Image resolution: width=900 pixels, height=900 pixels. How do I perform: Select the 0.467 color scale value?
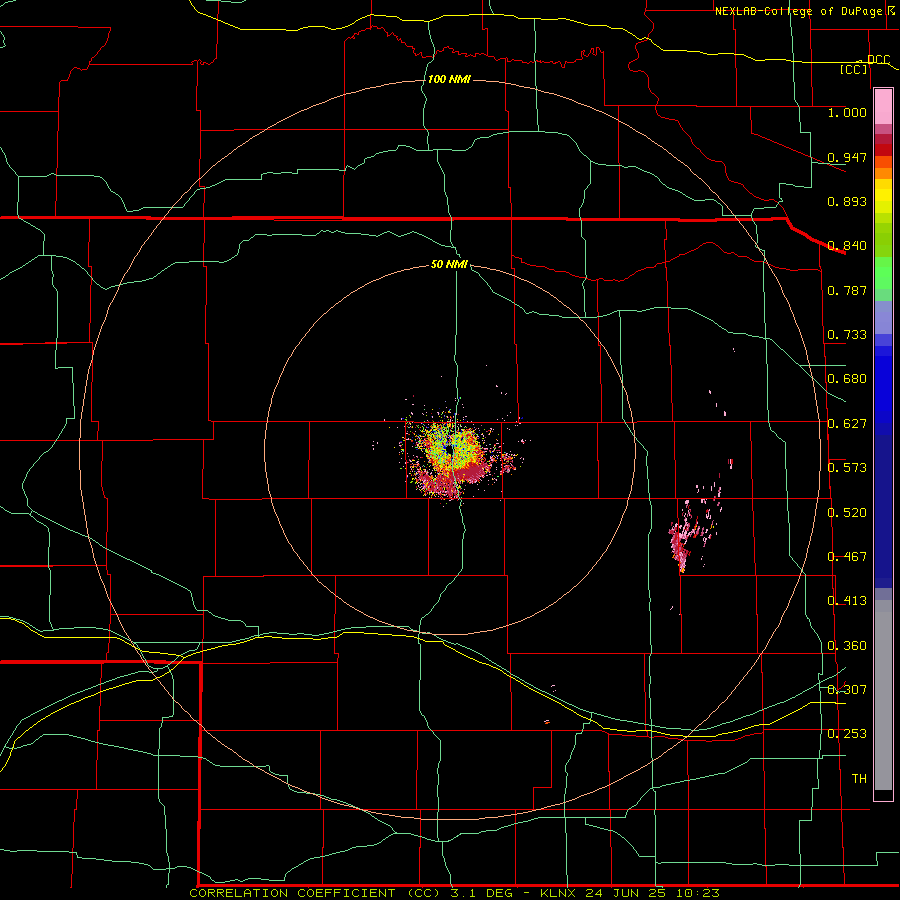[x=847, y=557]
